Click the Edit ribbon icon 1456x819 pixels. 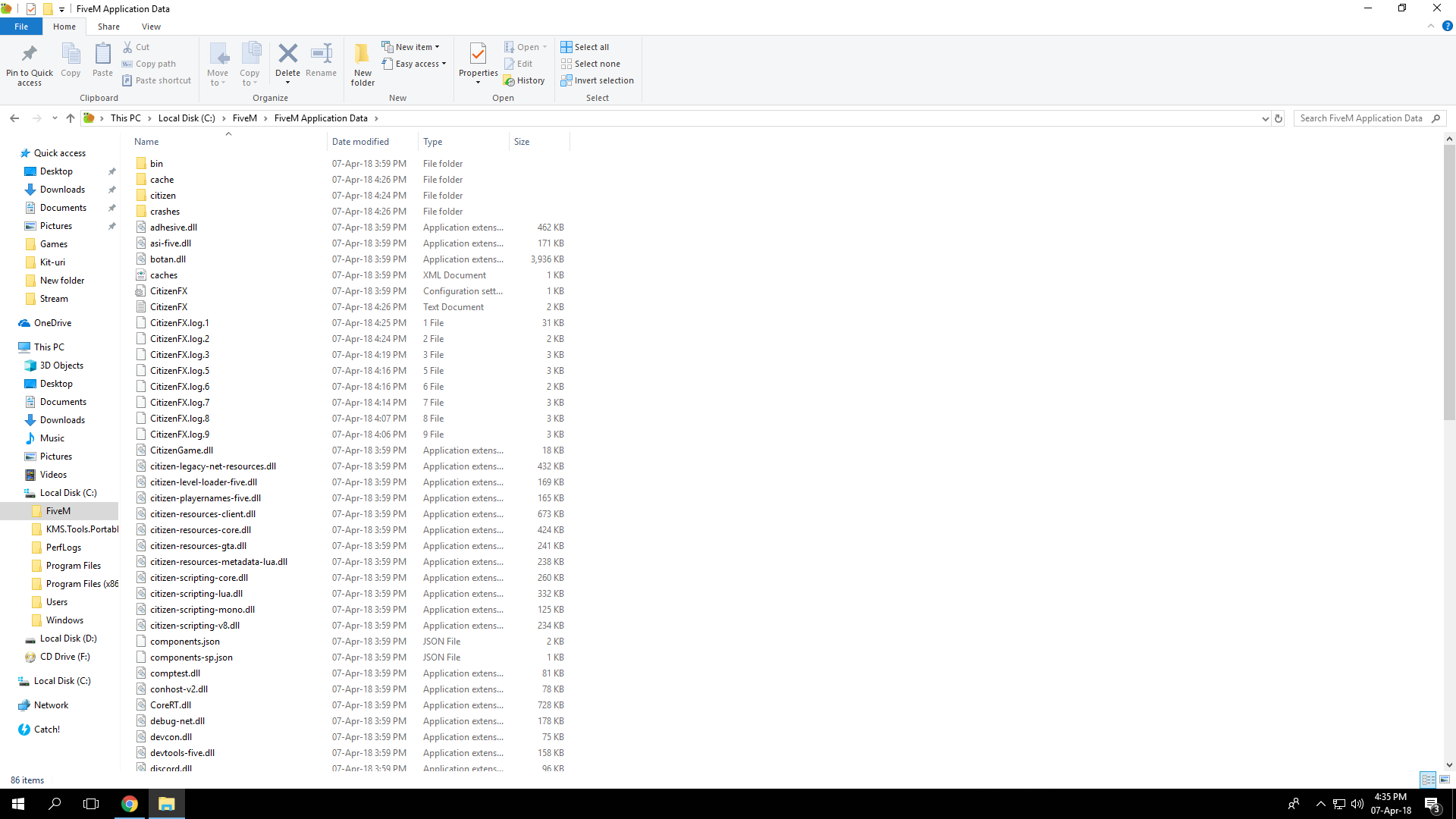pos(509,64)
